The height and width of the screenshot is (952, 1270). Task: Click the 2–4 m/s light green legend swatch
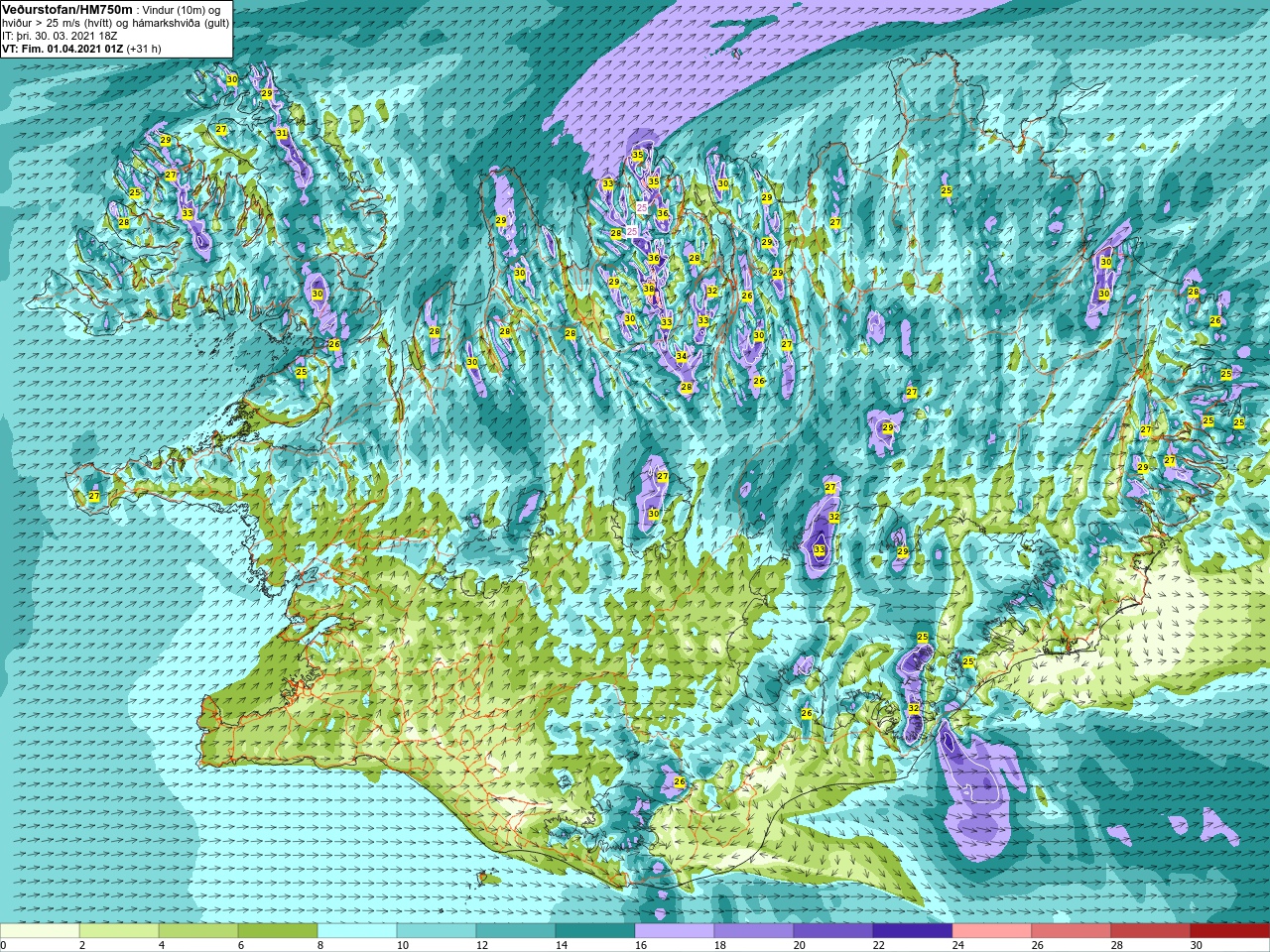119,931
